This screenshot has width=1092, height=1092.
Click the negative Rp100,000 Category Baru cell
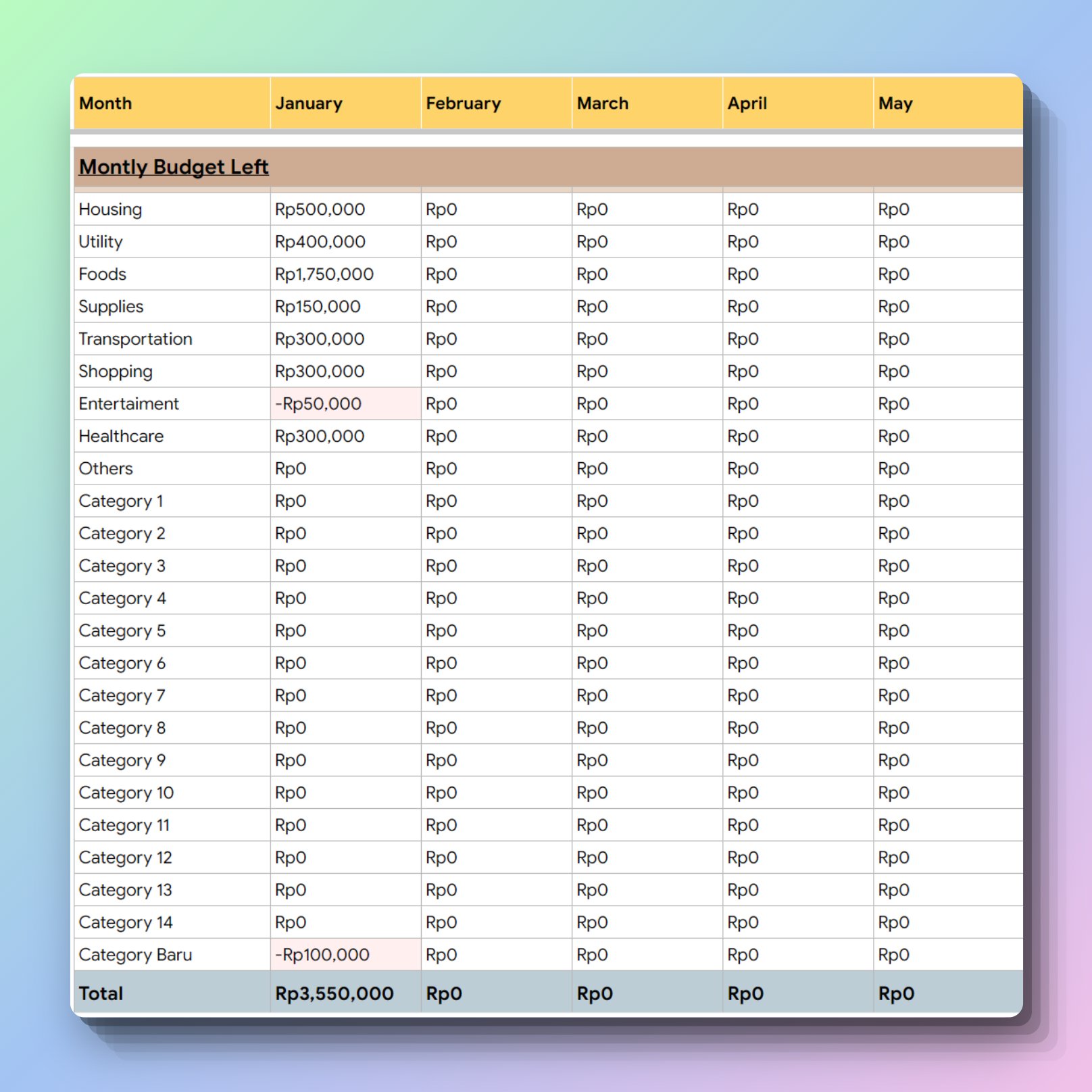323,955
